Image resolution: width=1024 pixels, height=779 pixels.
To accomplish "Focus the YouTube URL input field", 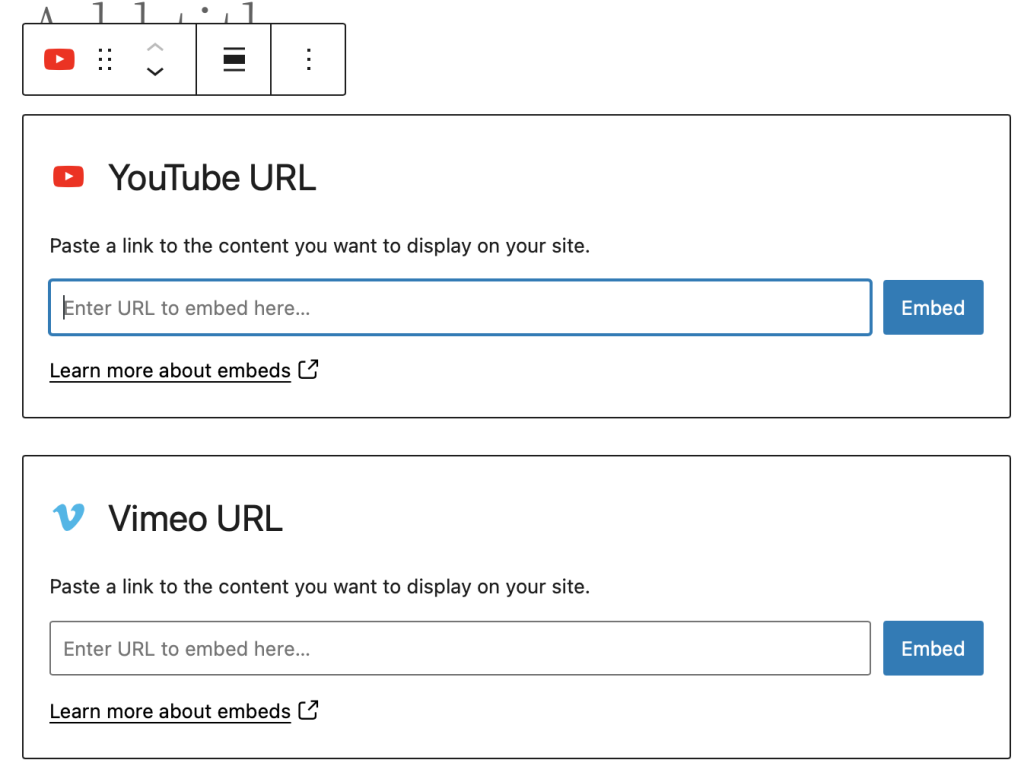I will [460, 307].
